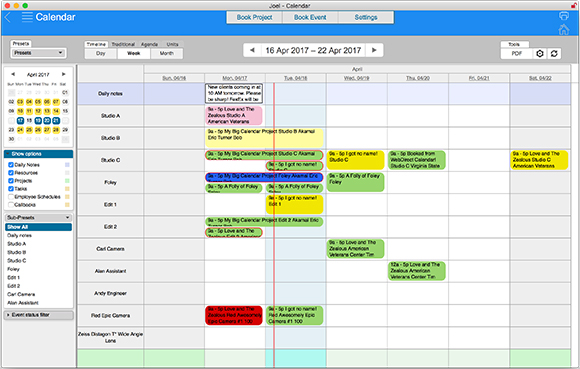Open the daily note on Monday
The image size is (580, 369).
point(234,93)
